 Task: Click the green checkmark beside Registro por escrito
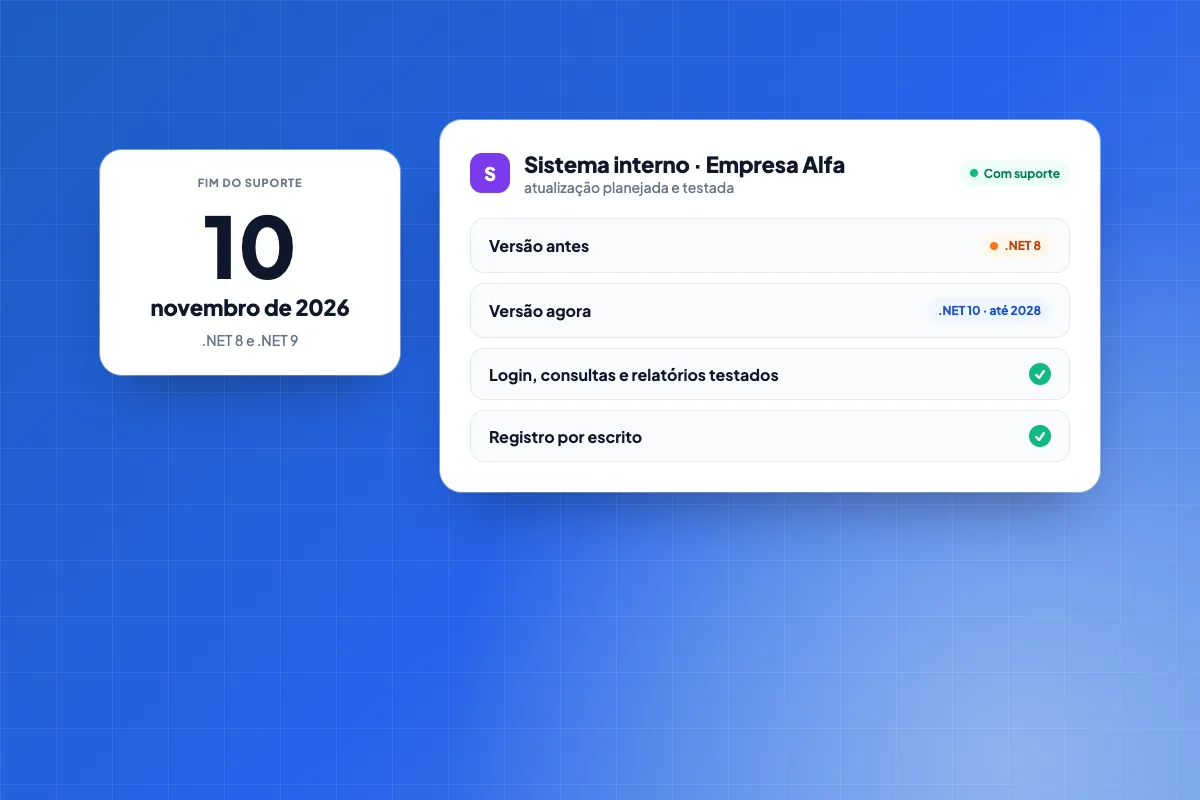coord(1040,436)
